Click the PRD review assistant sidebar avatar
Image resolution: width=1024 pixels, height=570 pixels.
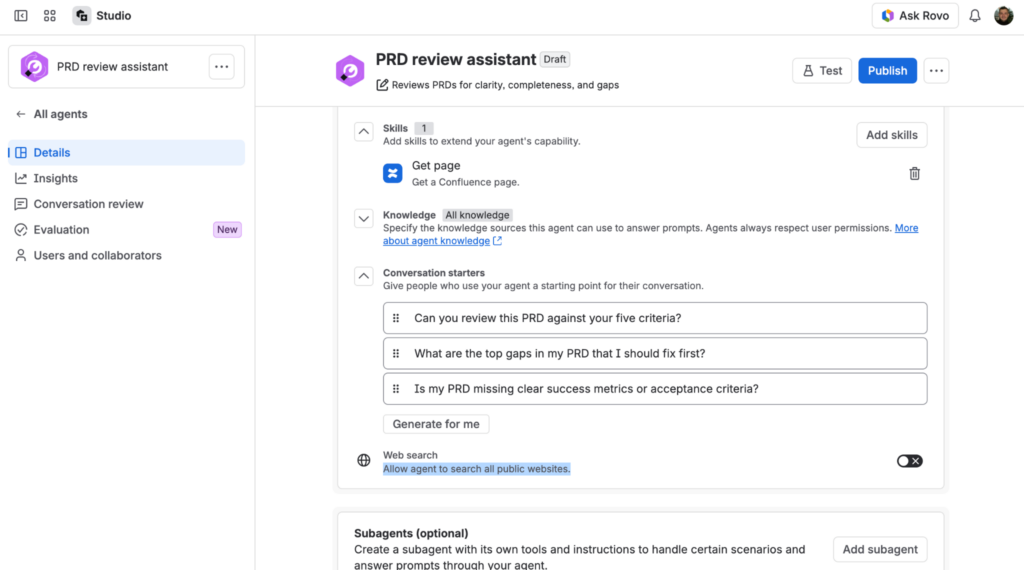click(x=34, y=67)
